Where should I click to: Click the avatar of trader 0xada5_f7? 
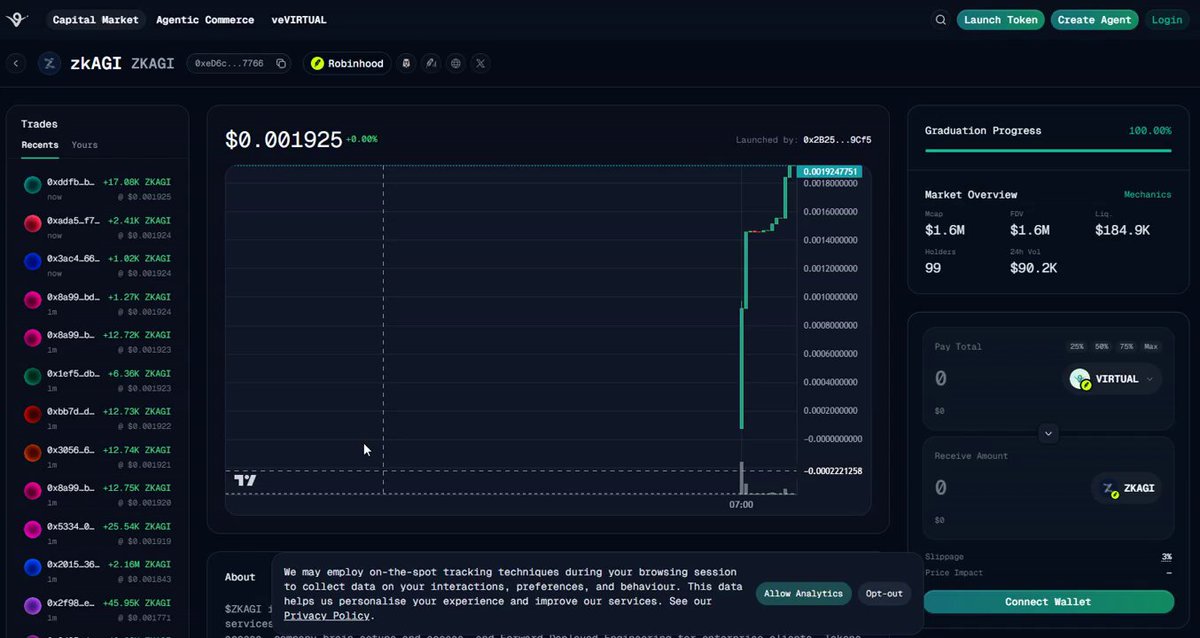pyautogui.click(x=32, y=222)
